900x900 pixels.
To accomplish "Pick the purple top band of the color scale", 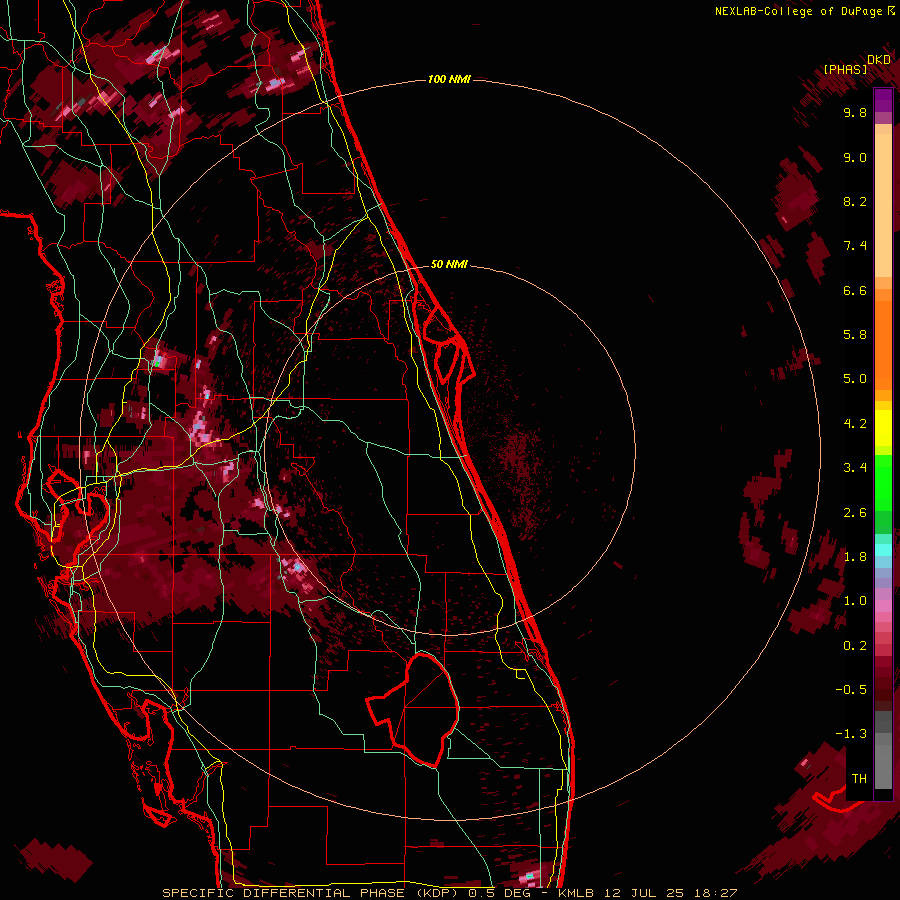I will tap(883, 100).
